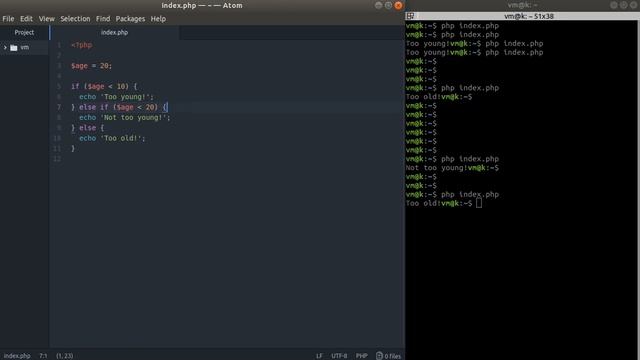Open the Help menu in Atom
Screen dimensions: 640x360
click(158, 19)
